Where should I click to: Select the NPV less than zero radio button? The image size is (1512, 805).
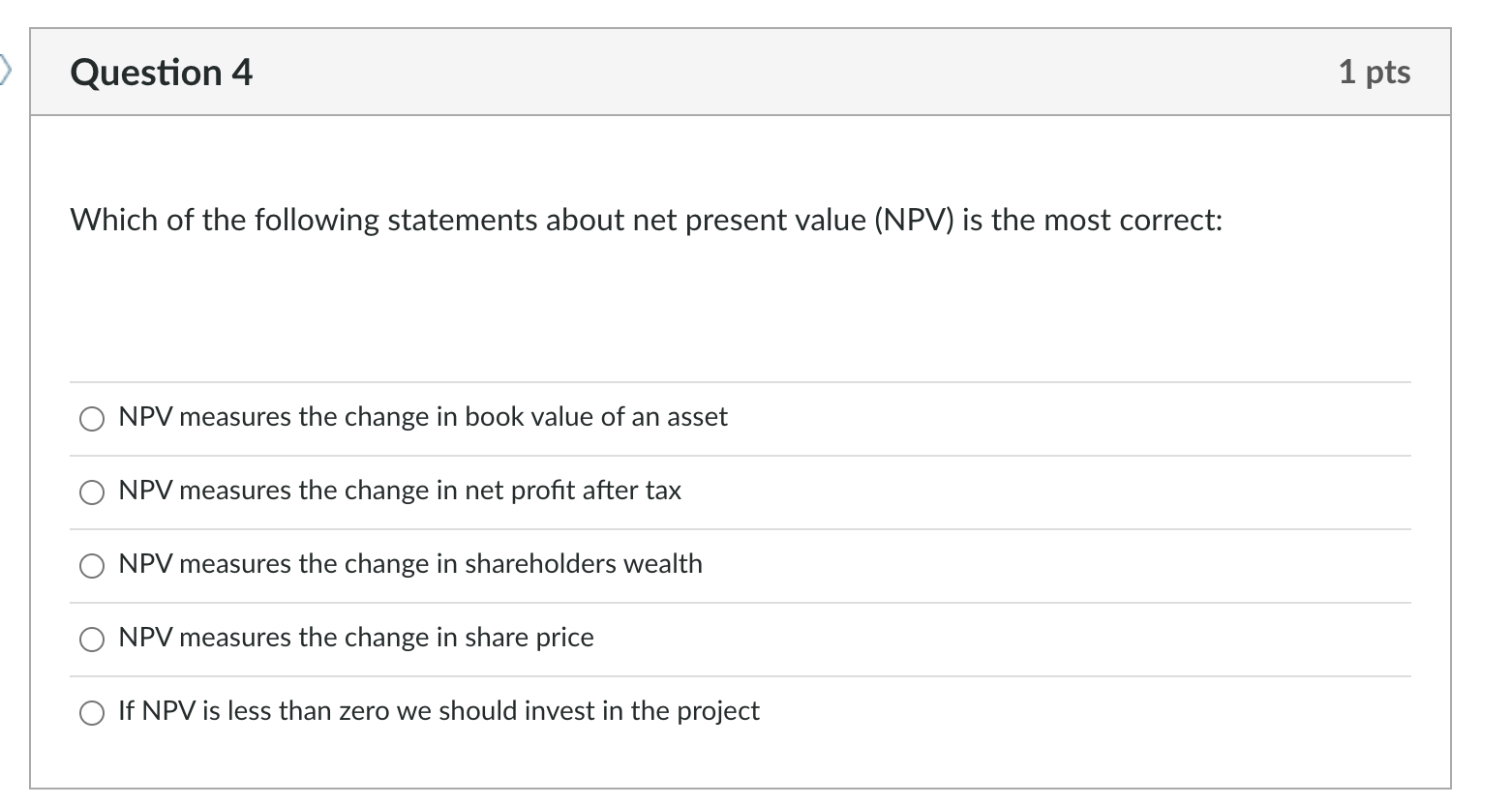pyautogui.click(x=92, y=713)
